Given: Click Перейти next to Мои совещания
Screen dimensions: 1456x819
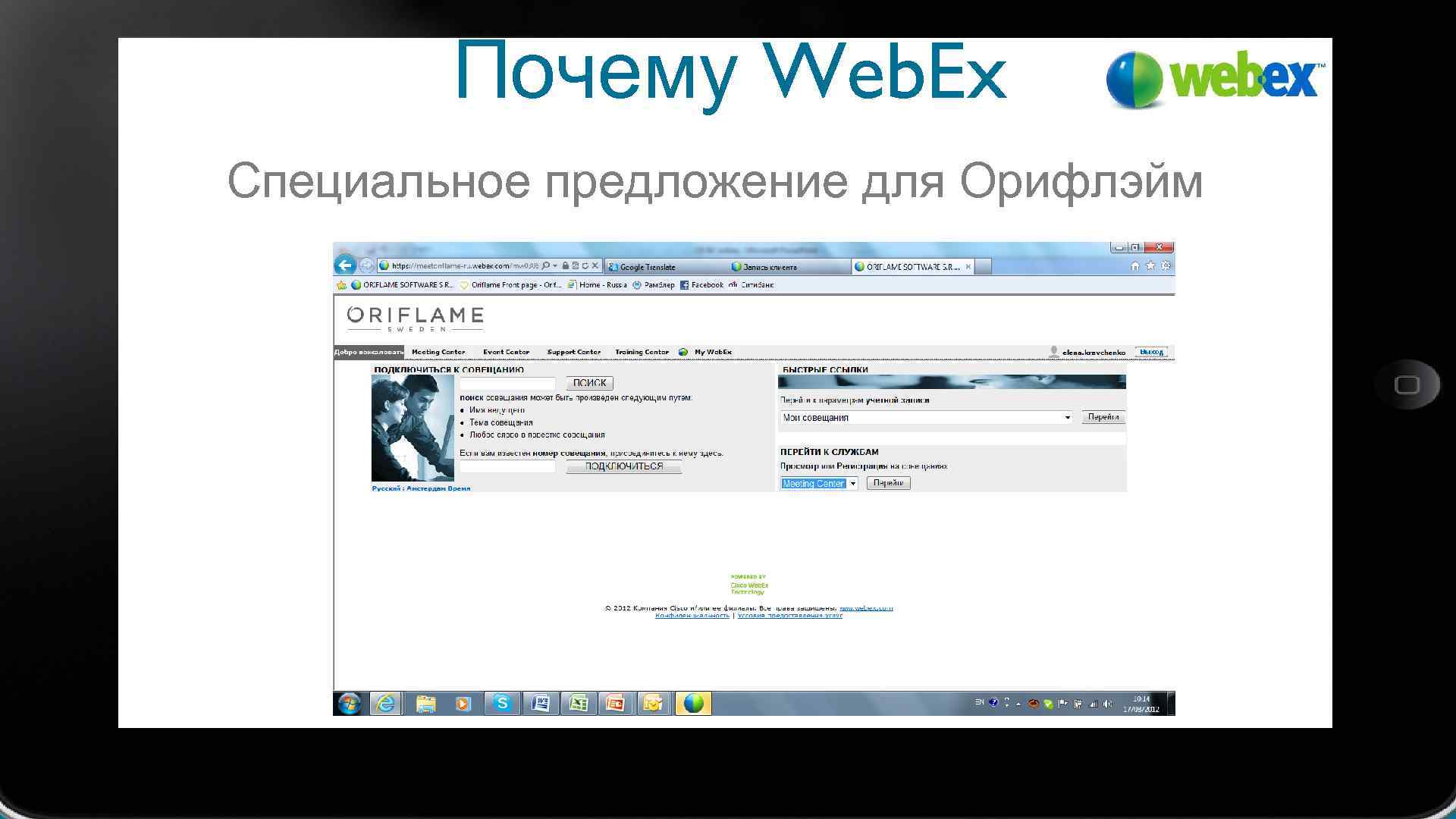Looking at the screenshot, I should (1103, 417).
